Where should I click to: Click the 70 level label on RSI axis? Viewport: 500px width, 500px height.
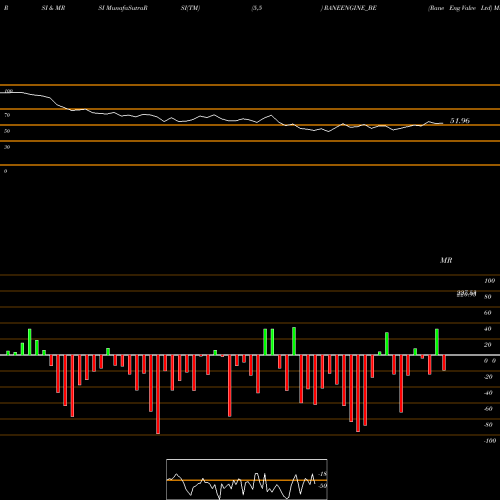(x=7, y=115)
